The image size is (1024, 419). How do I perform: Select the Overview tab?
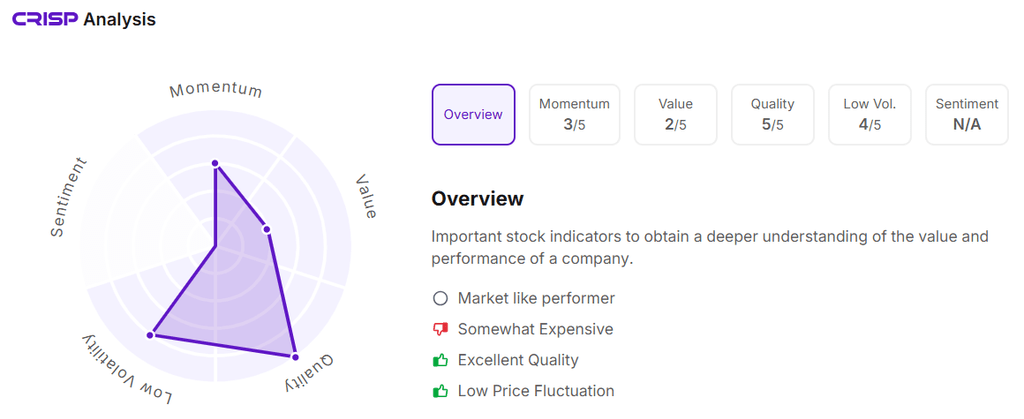(x=473, y=114)
